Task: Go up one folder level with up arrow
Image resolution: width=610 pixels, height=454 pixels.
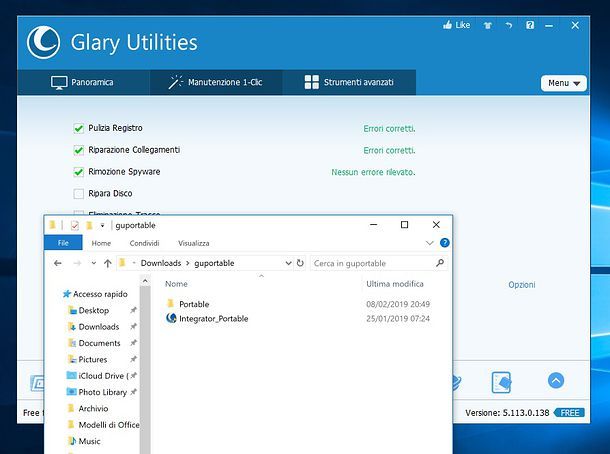Action: [108, 263]
